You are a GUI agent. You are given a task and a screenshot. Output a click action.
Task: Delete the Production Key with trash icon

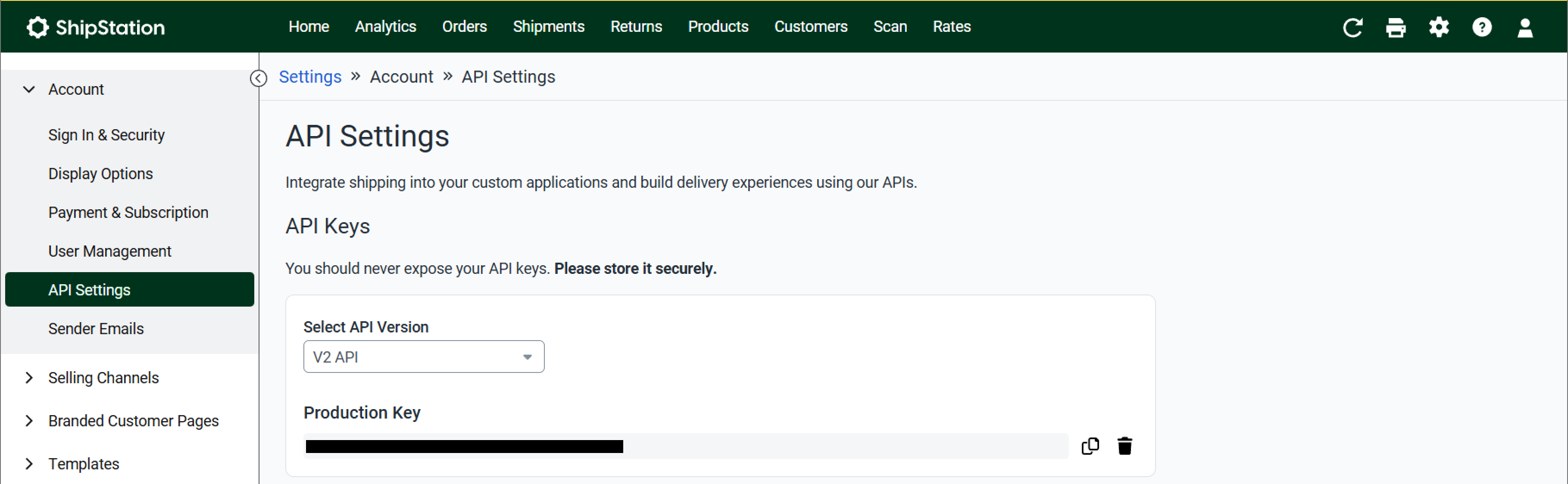[1124, 446]
